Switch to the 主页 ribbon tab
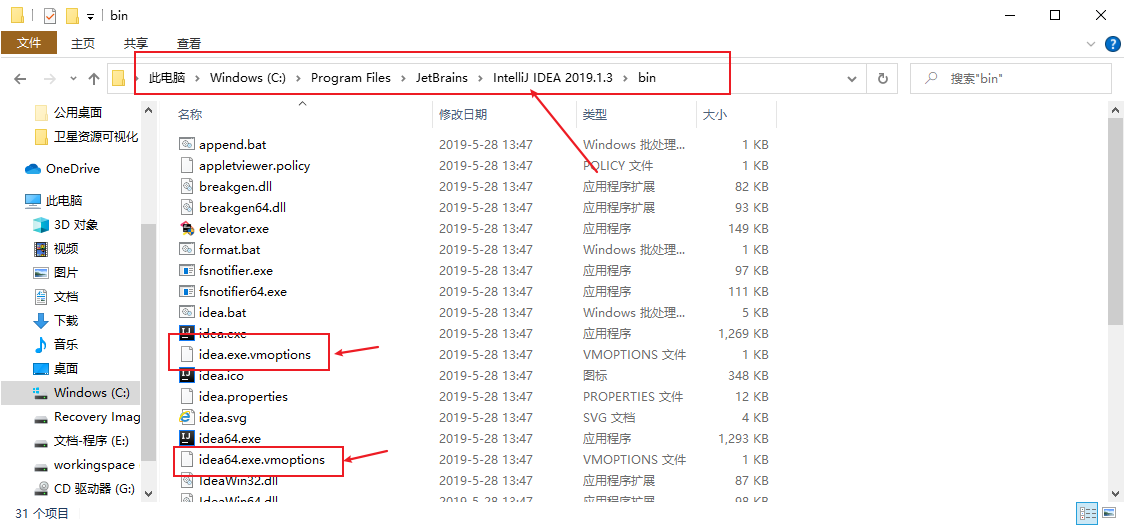The width and height of the screenshot is (1125, 526). coord(83,43)
